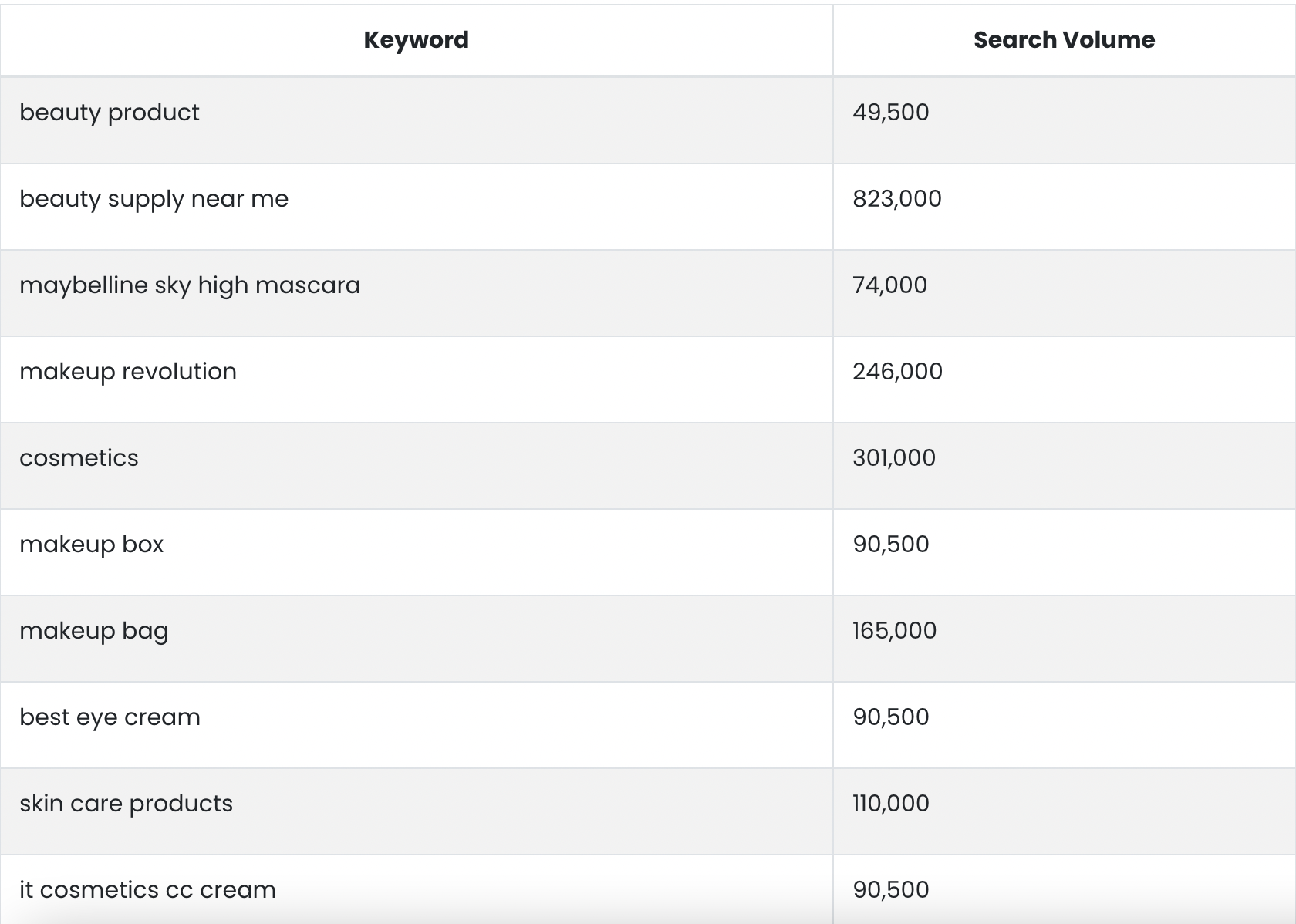The image size is (1296, 924).
Task: Click 'beauty supply near me' keyword
Action: point(154,199)
